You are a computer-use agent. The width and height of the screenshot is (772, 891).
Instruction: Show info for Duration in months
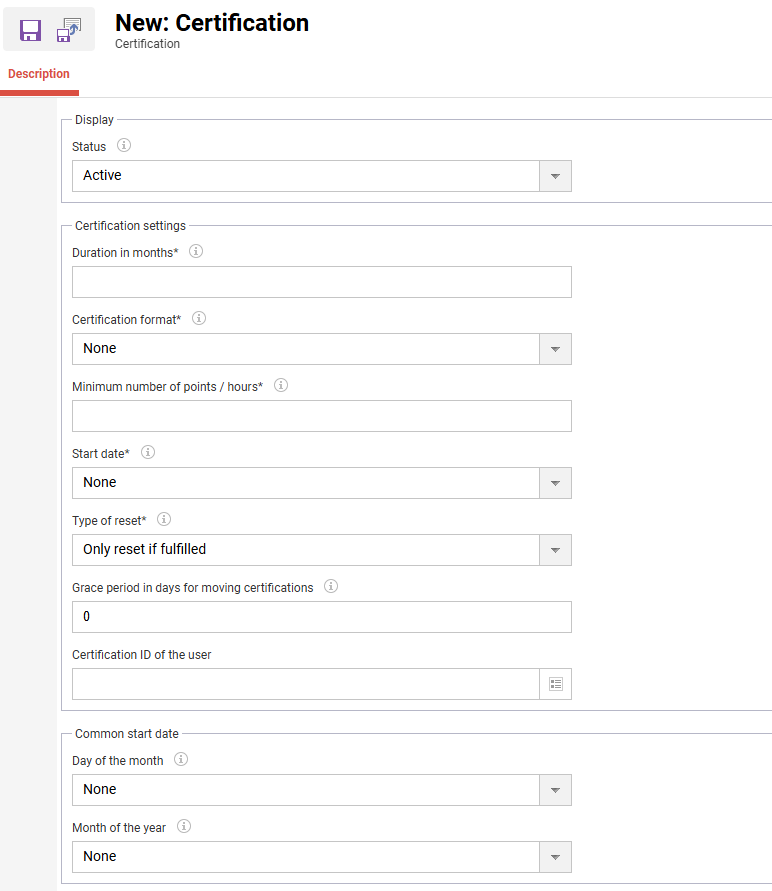(x=196, y=251)
